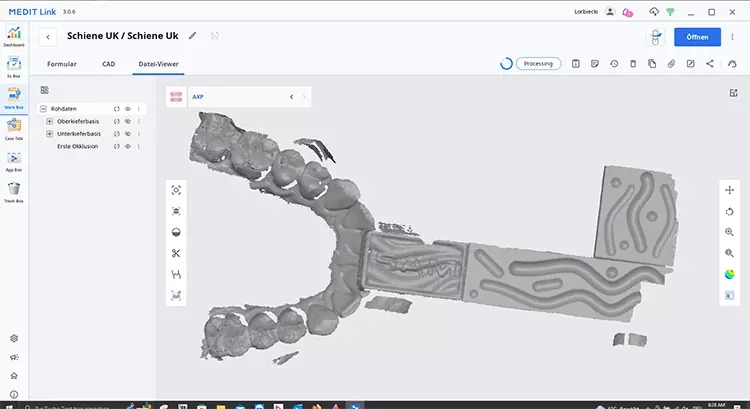This screenshot has height=409, width=750.
Task: Toggle the data tree list icon
Action: pos(45,90)
